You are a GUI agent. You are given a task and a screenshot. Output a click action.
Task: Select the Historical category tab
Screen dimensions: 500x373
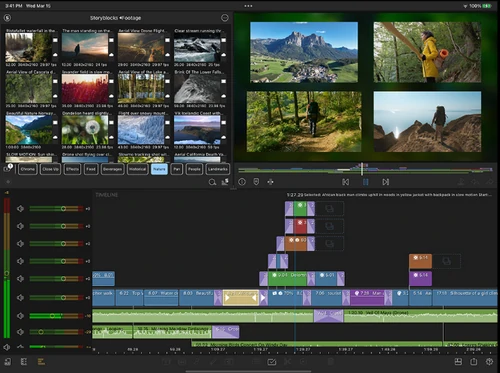click(137, 169)
